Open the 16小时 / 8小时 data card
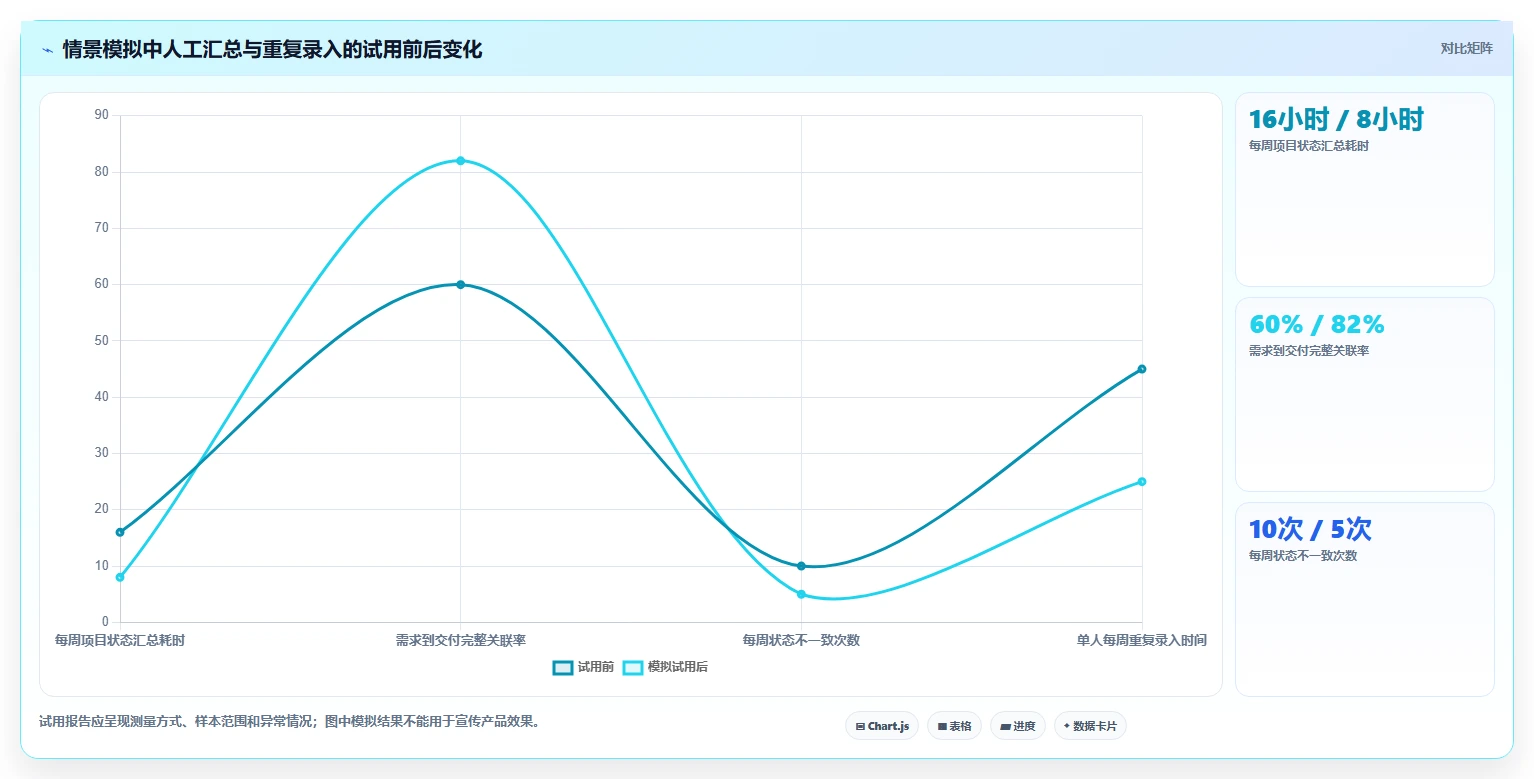This screenshot has height=779, width=1534. pos(1365,190)
